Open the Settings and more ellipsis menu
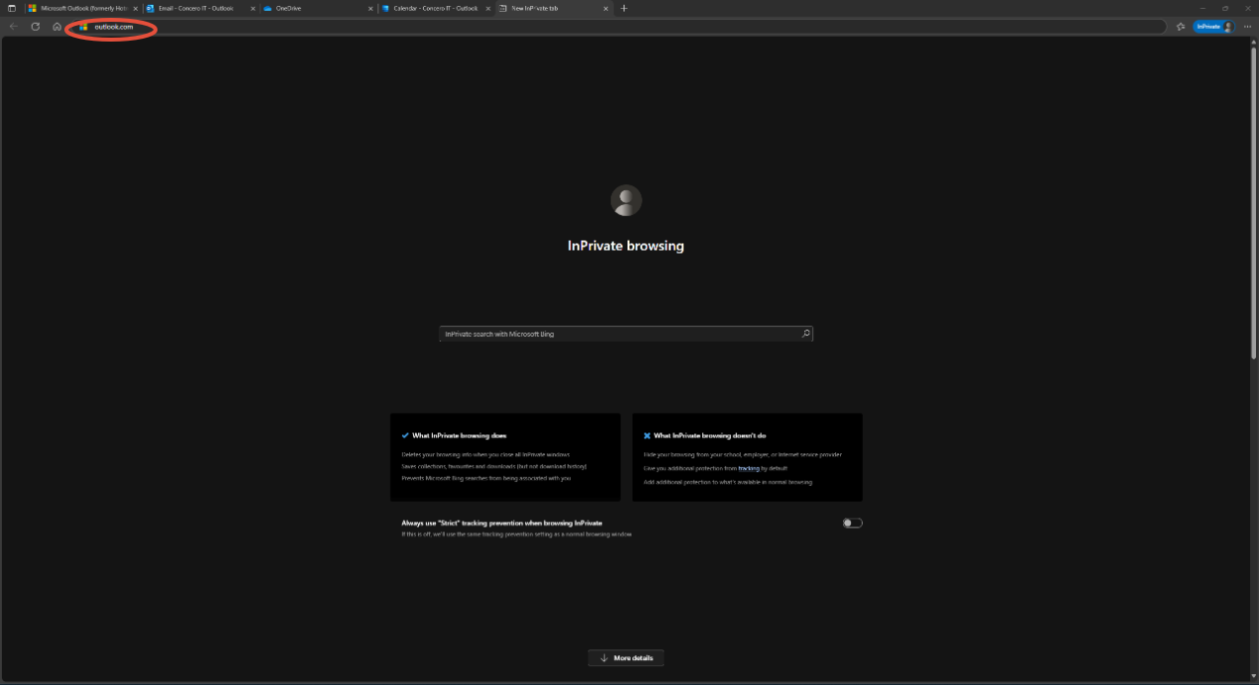The width and height of the screenshot is (1259, 685). click(1247, 27)
